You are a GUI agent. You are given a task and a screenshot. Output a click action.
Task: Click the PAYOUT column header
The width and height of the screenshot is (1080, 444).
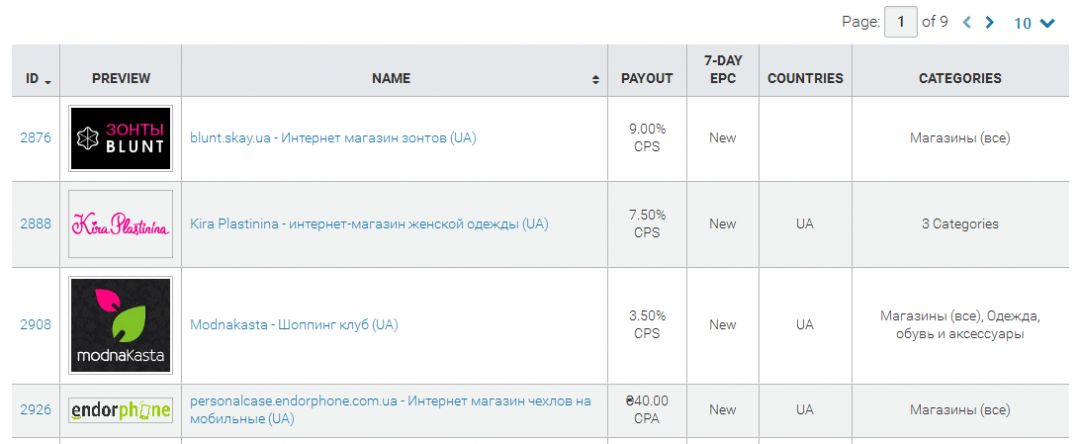647,78
